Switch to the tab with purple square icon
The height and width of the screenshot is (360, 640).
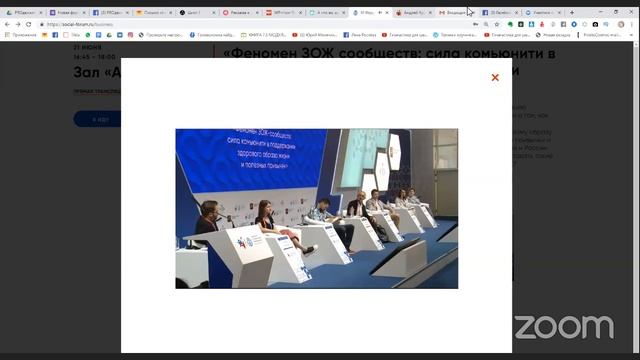(67, 13)
